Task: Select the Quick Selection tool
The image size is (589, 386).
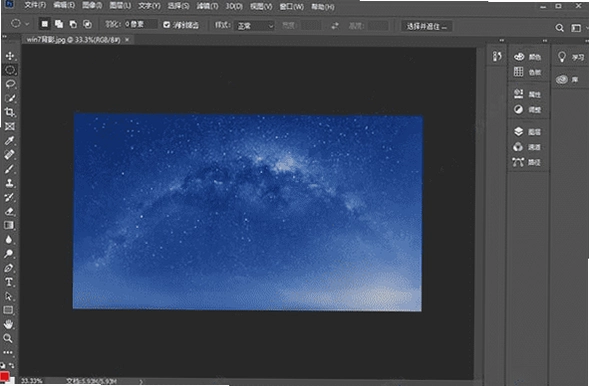Action: [x=10, y=98]
